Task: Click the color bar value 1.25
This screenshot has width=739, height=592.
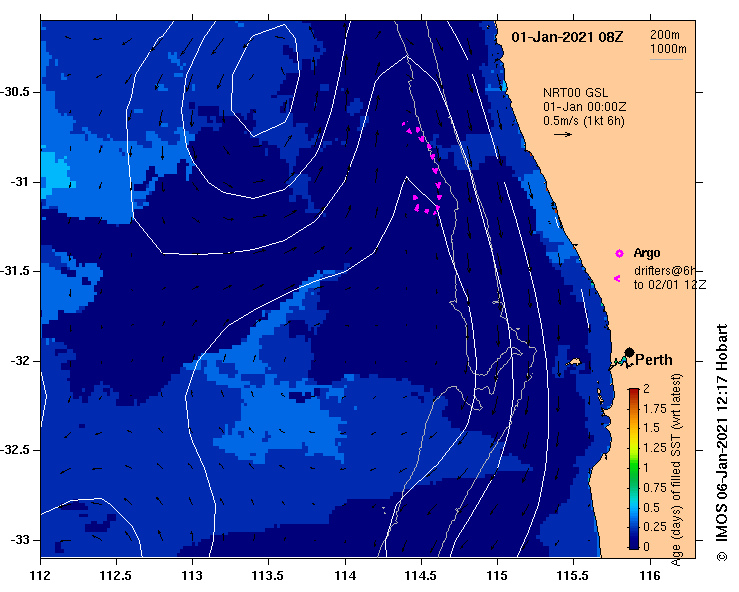Action: (x=655, y=448)
